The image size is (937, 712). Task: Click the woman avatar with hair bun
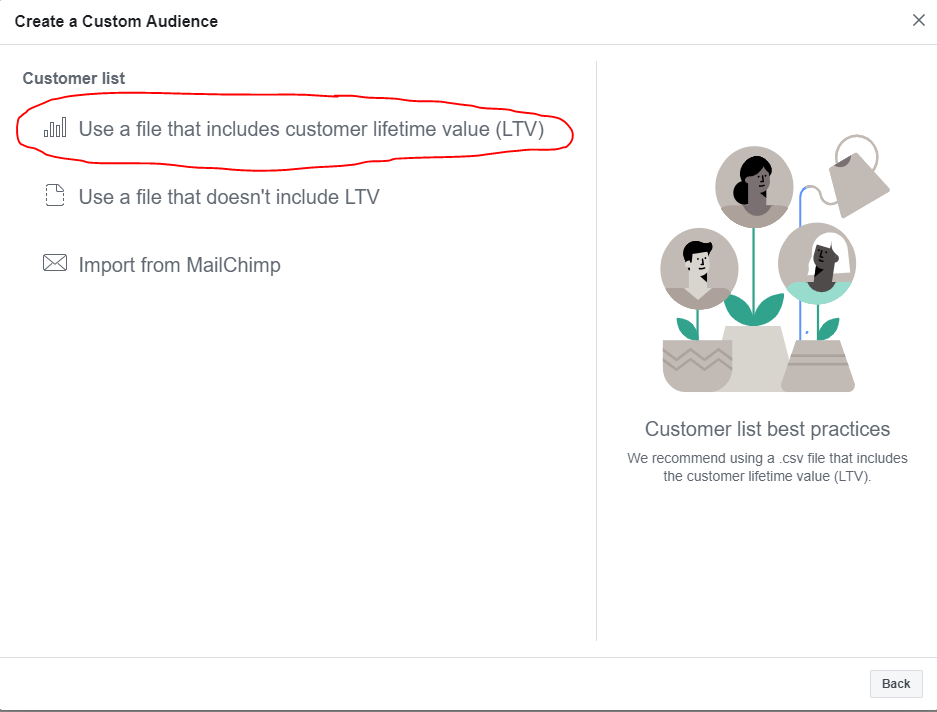coord(754,187)
